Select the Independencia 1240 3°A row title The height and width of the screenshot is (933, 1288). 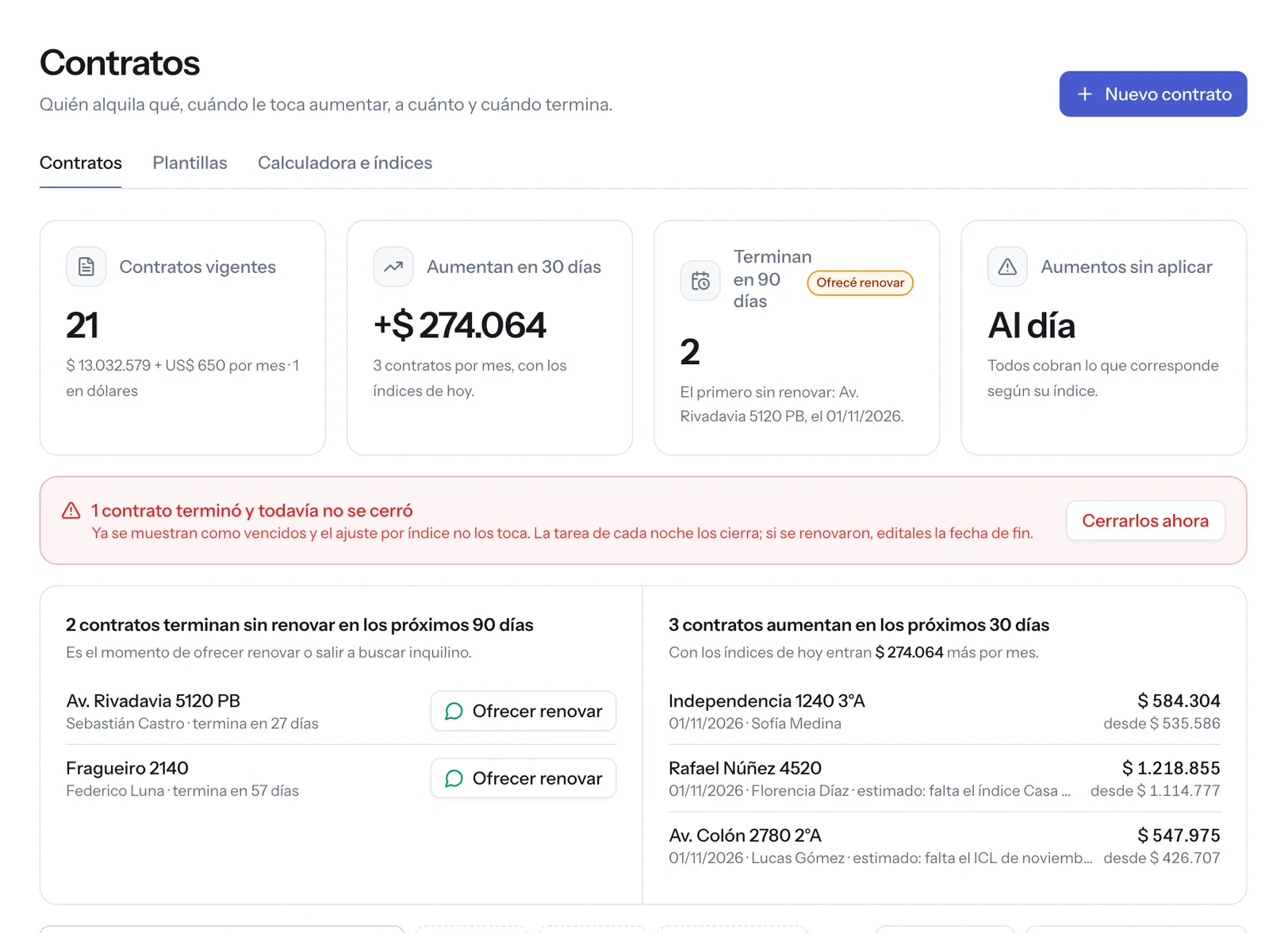tap(766, 701)
